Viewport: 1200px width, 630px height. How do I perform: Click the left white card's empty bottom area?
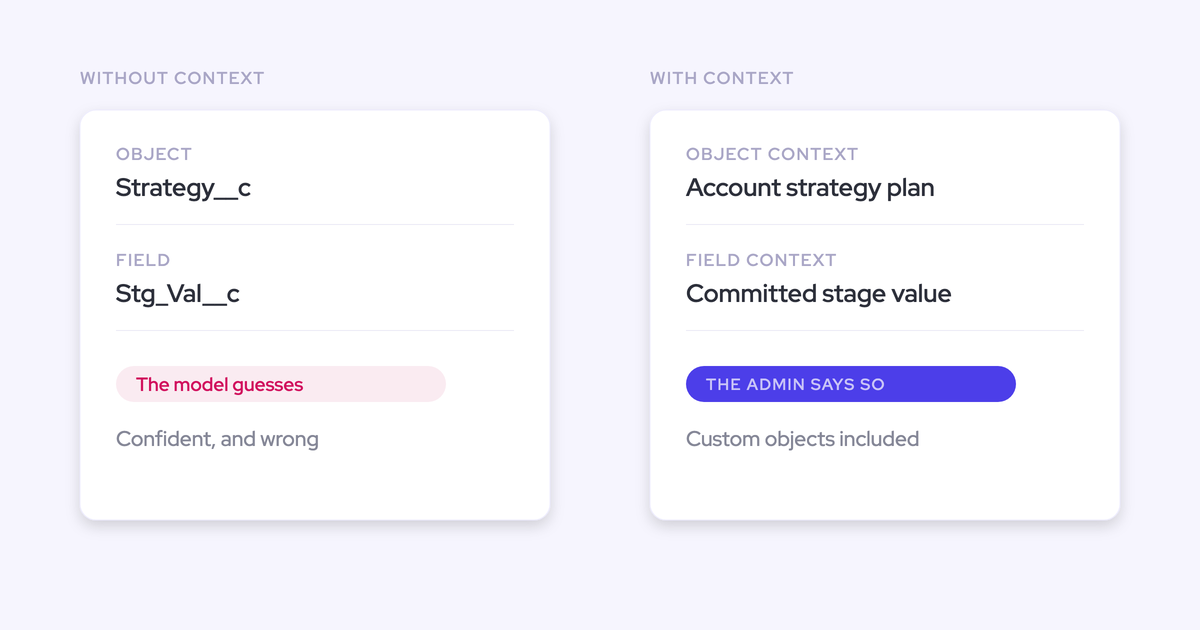click(x=315, y=487)
